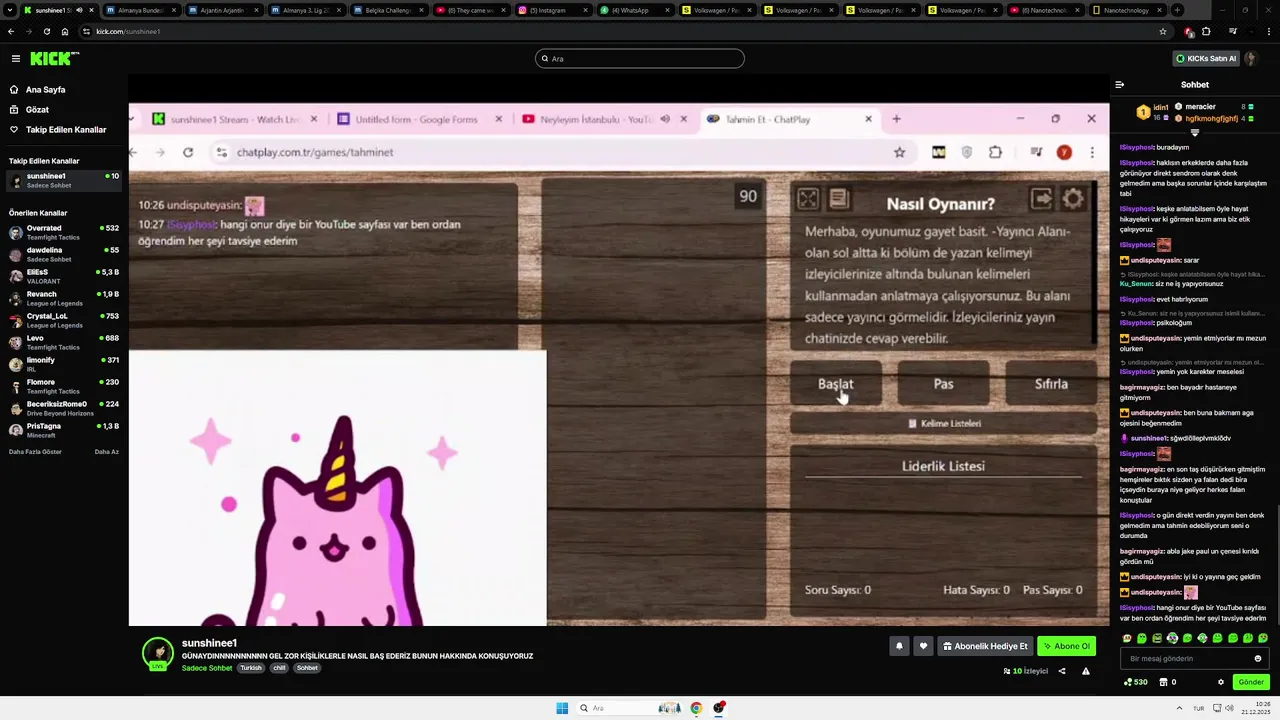1280x720 pixels.
Task: Click the heart follow icon
Action: pos(923,646)
